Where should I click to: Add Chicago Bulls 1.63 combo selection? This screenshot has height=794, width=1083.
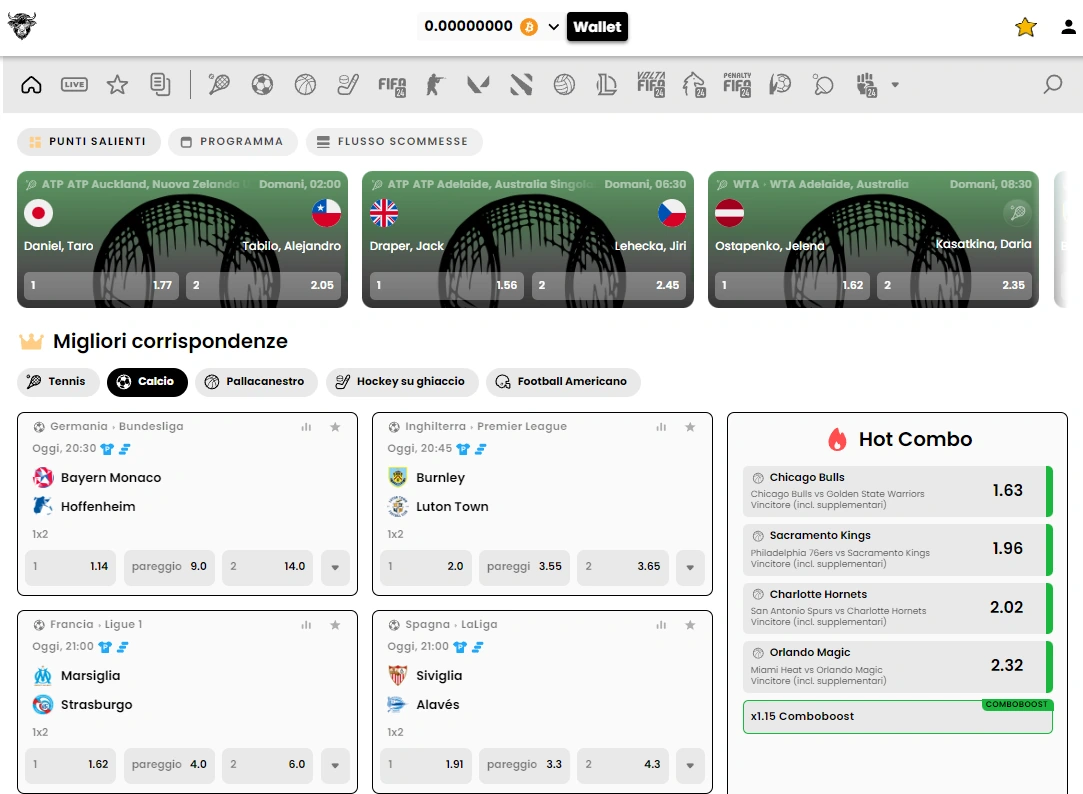tap(898, 492)
